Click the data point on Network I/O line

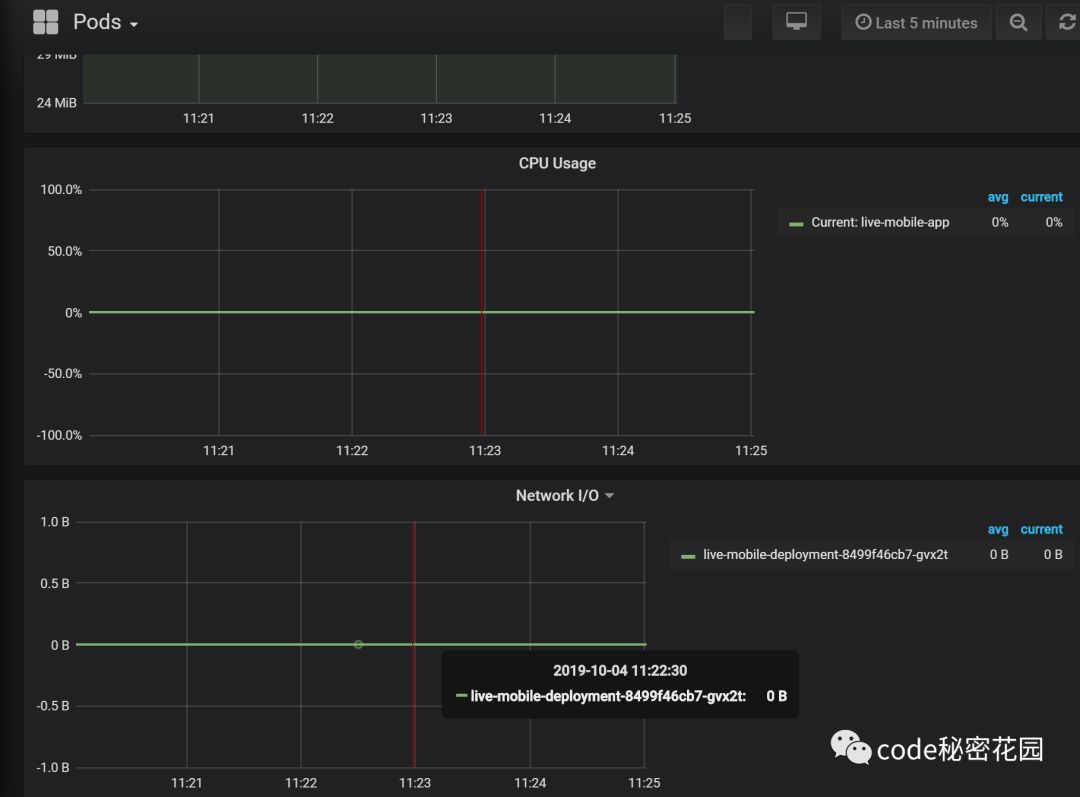(x=358, y=645)
